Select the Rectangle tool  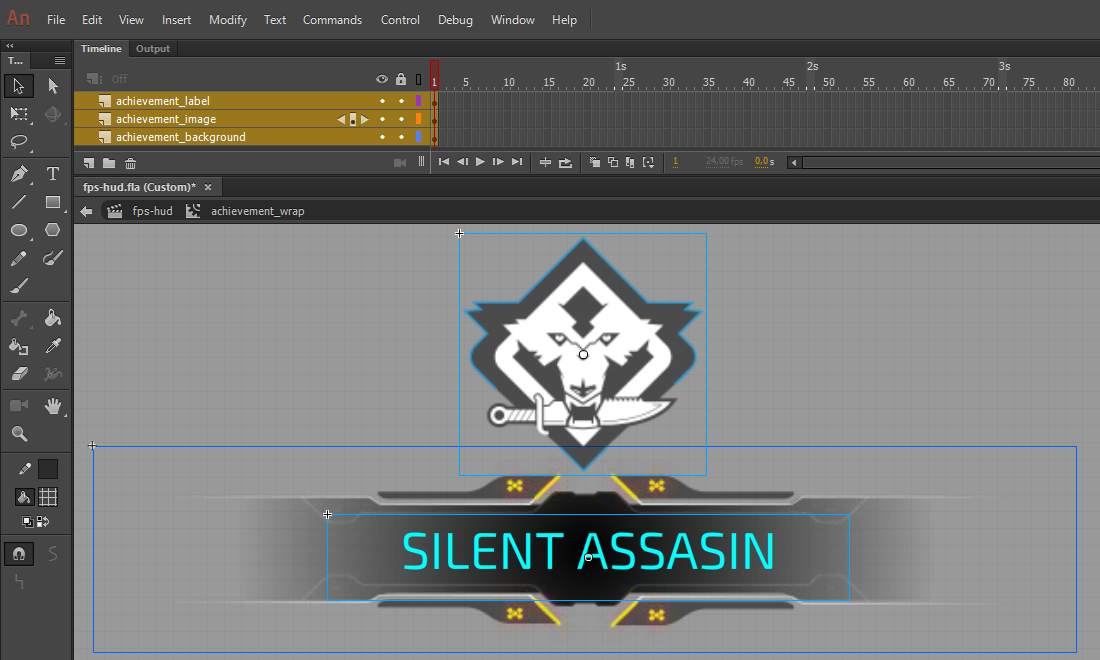(53, 202)
